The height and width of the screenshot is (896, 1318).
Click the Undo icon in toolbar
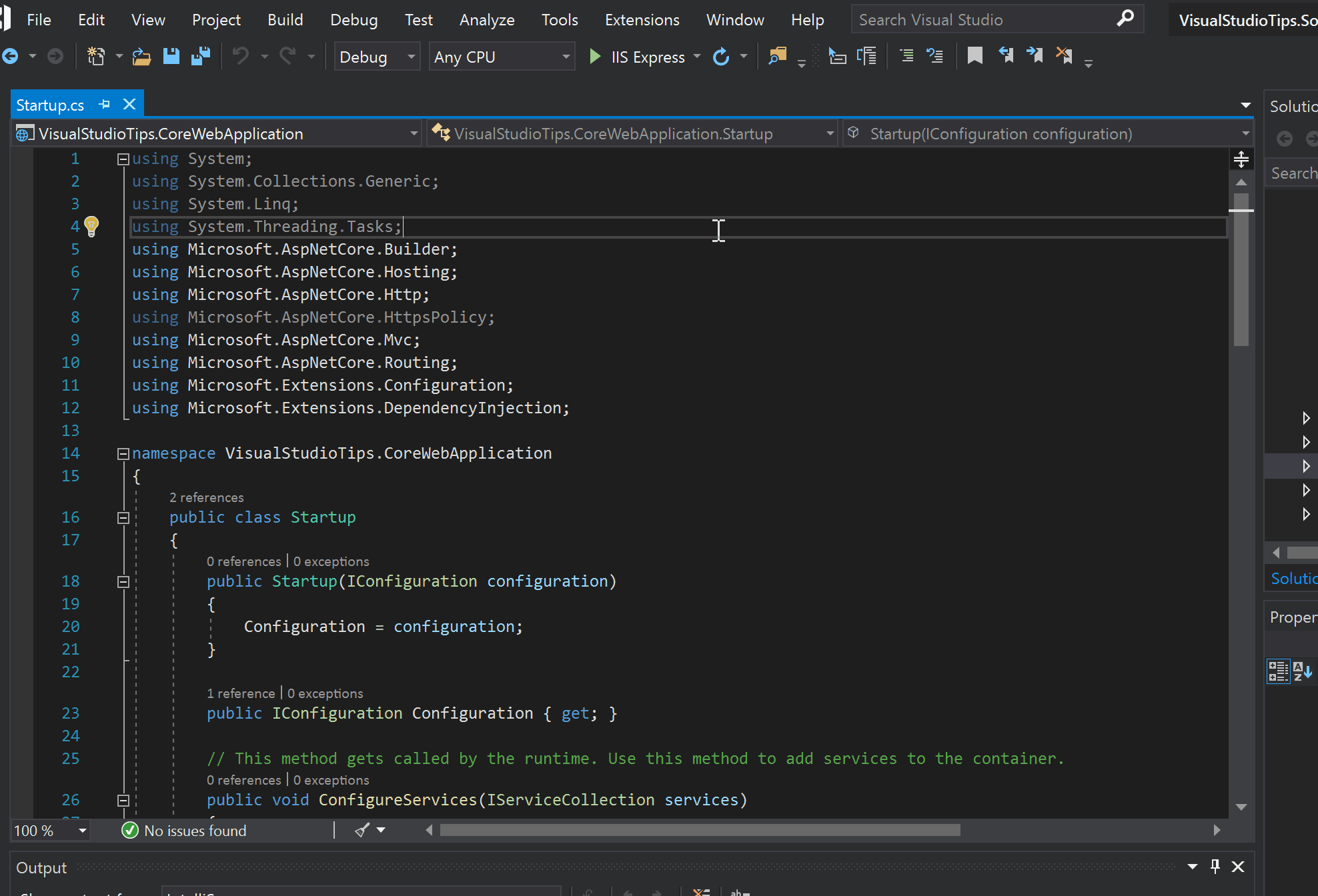click(239, 56)
